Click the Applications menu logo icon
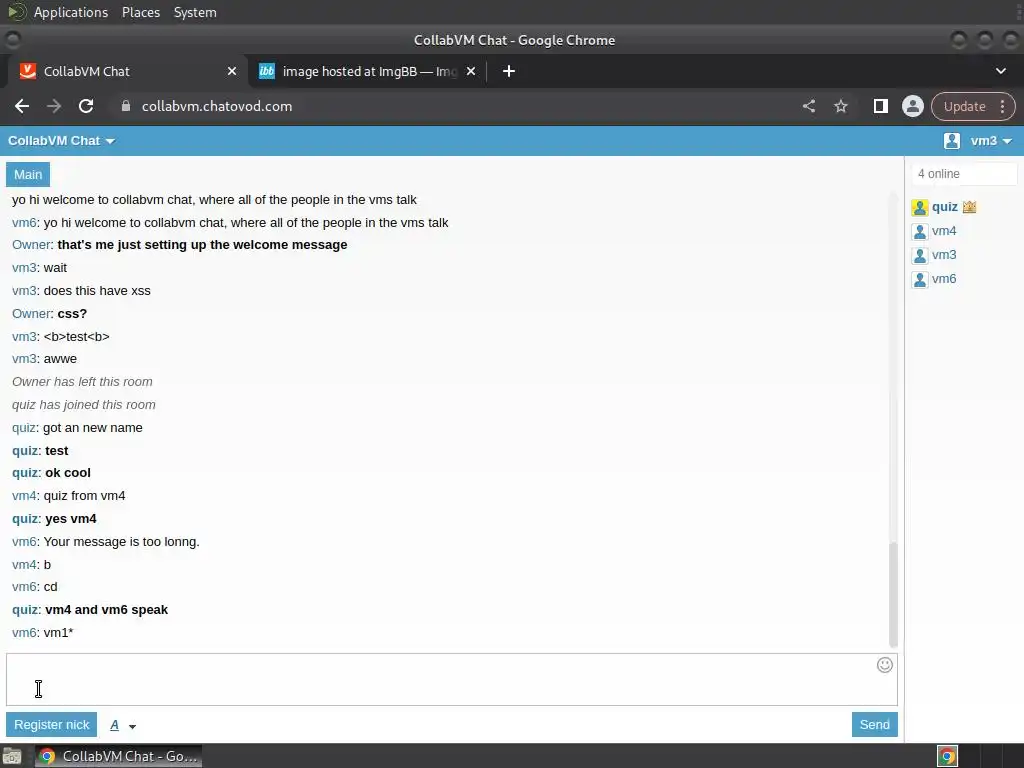Viewport: 1024px width, 768px height. (x=16, y=12)
